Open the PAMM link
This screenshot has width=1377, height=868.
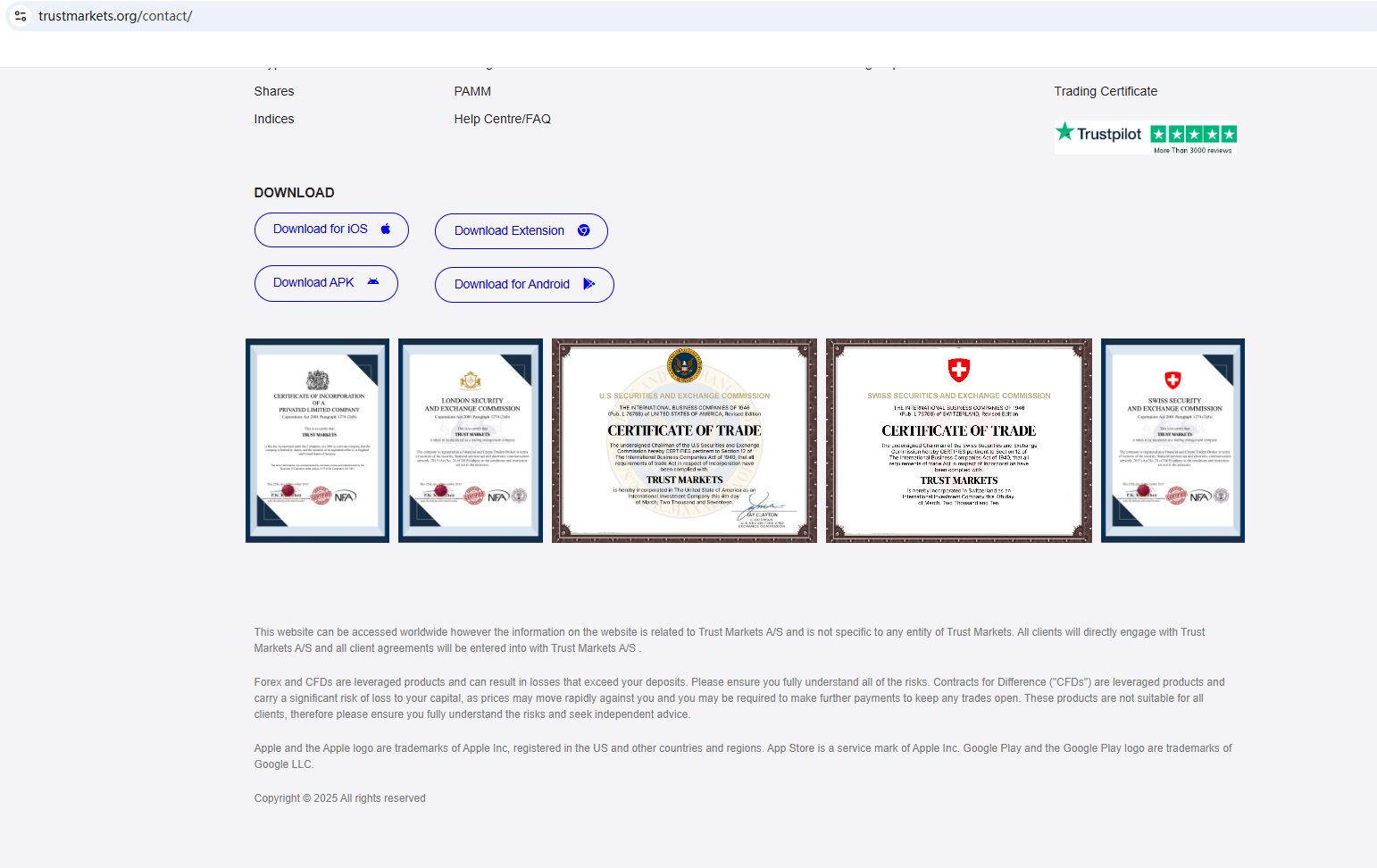click(x=472, y=91)
